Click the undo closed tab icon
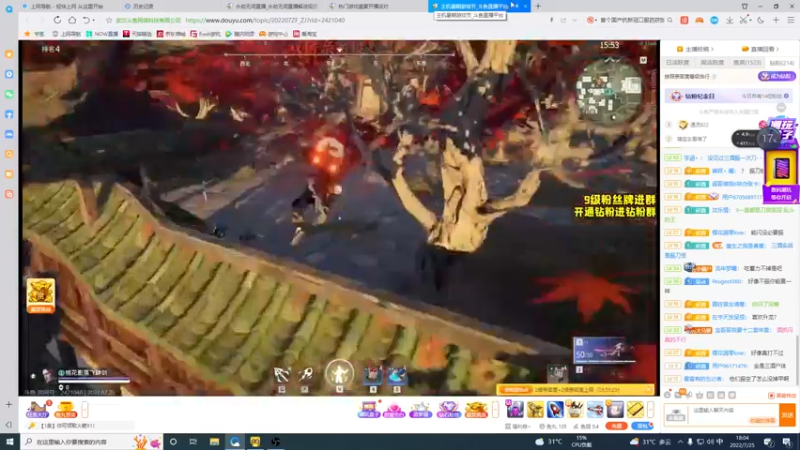The height and width of the screenshot is (450, 800). (x=86, y=20)
